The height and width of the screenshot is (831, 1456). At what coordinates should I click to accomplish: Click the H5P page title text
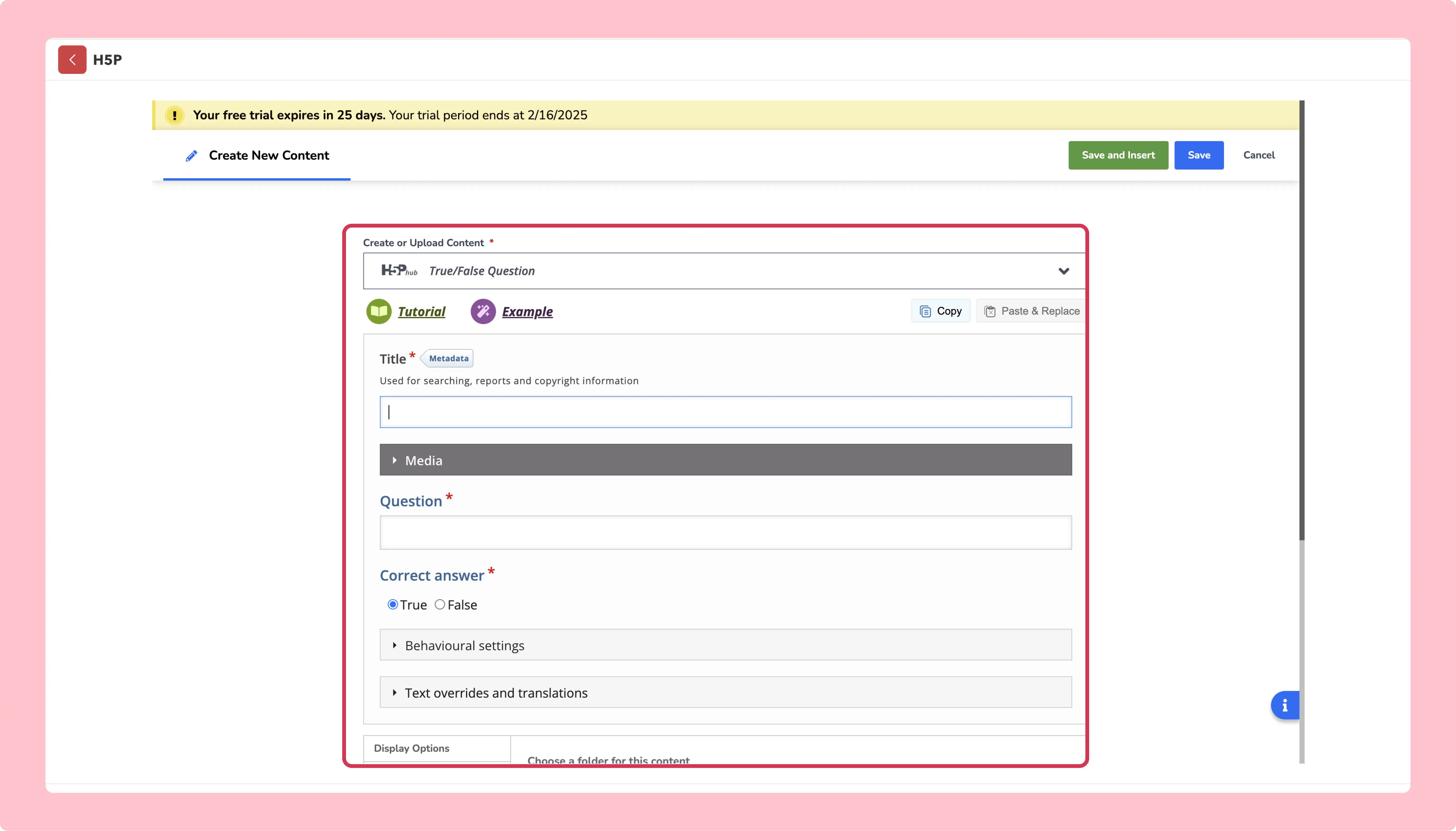107,60
